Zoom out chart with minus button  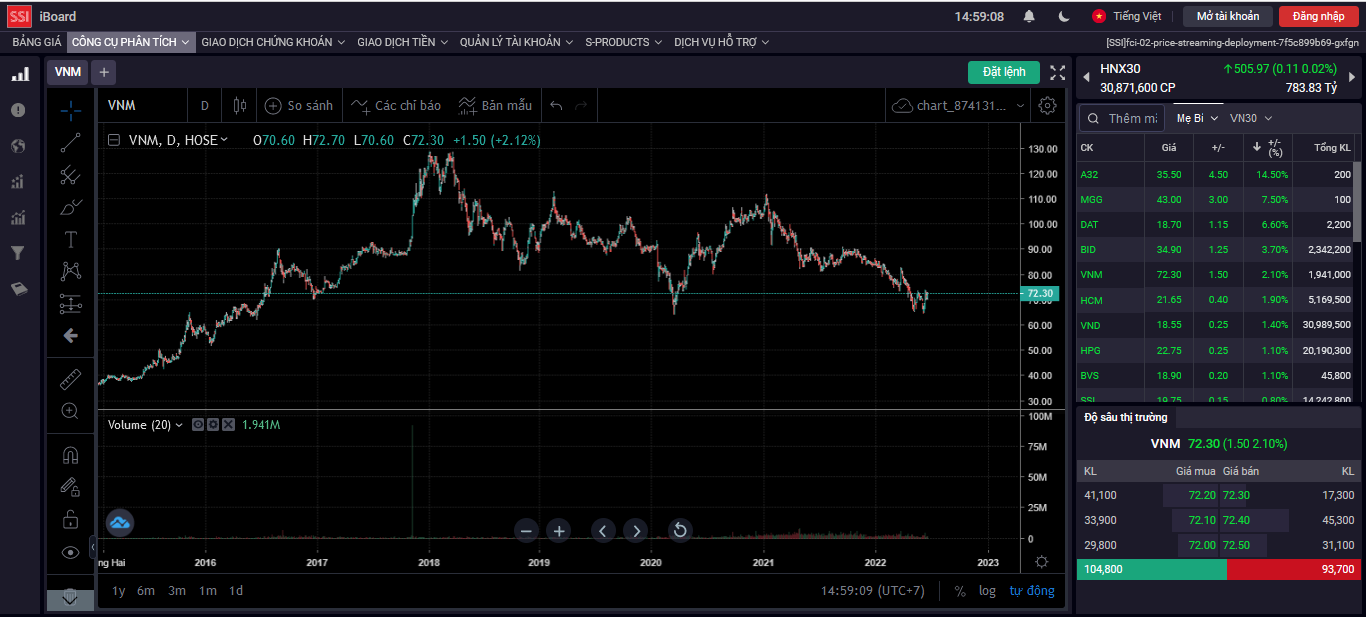528,531
